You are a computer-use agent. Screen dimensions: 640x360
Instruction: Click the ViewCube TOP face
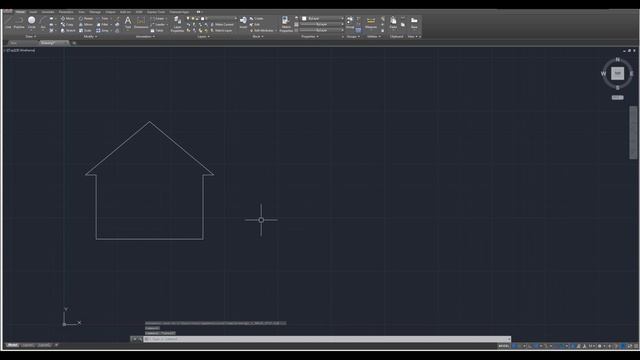click(x=617, y=73)
